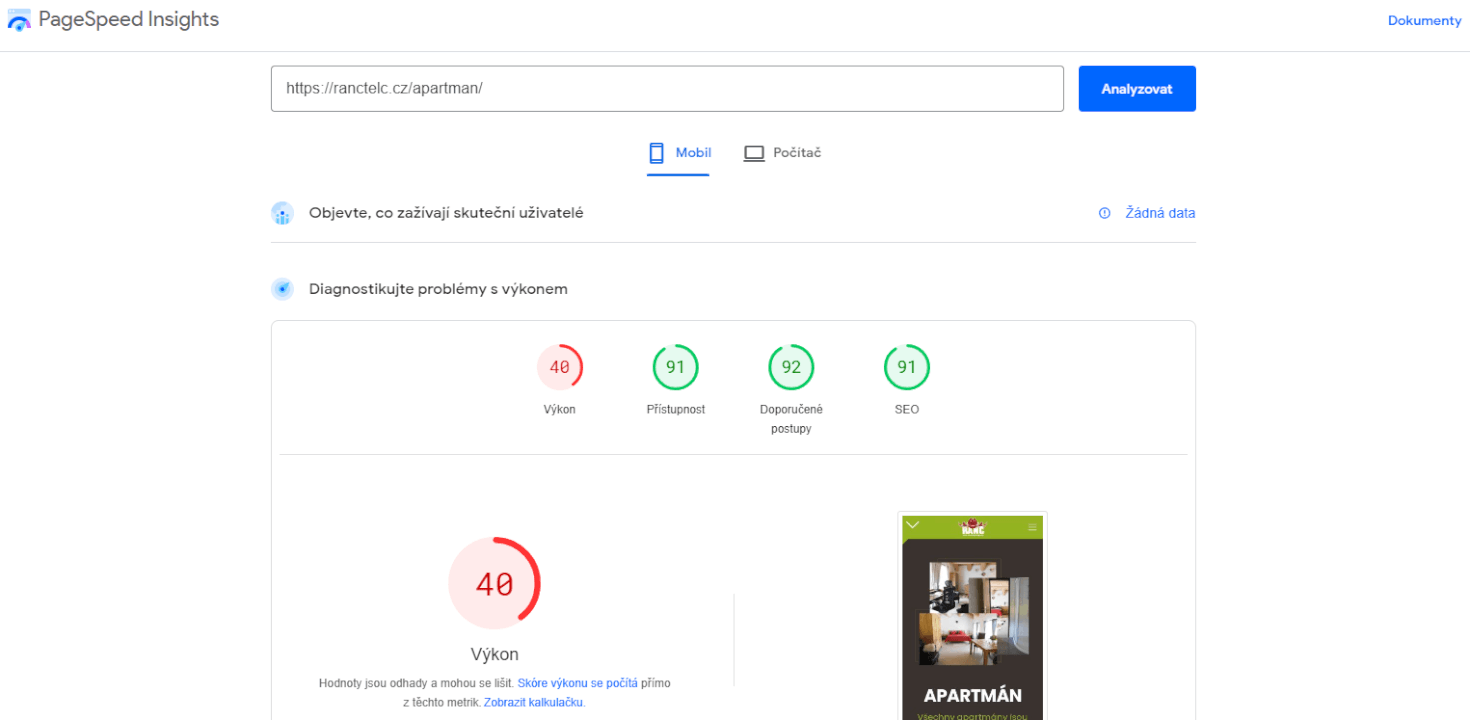The width and height of the screenshot is (1470, 720).
Task: Click the info icon next to Žádná data
Action: pyautogui.click(x=1104, y=212)
